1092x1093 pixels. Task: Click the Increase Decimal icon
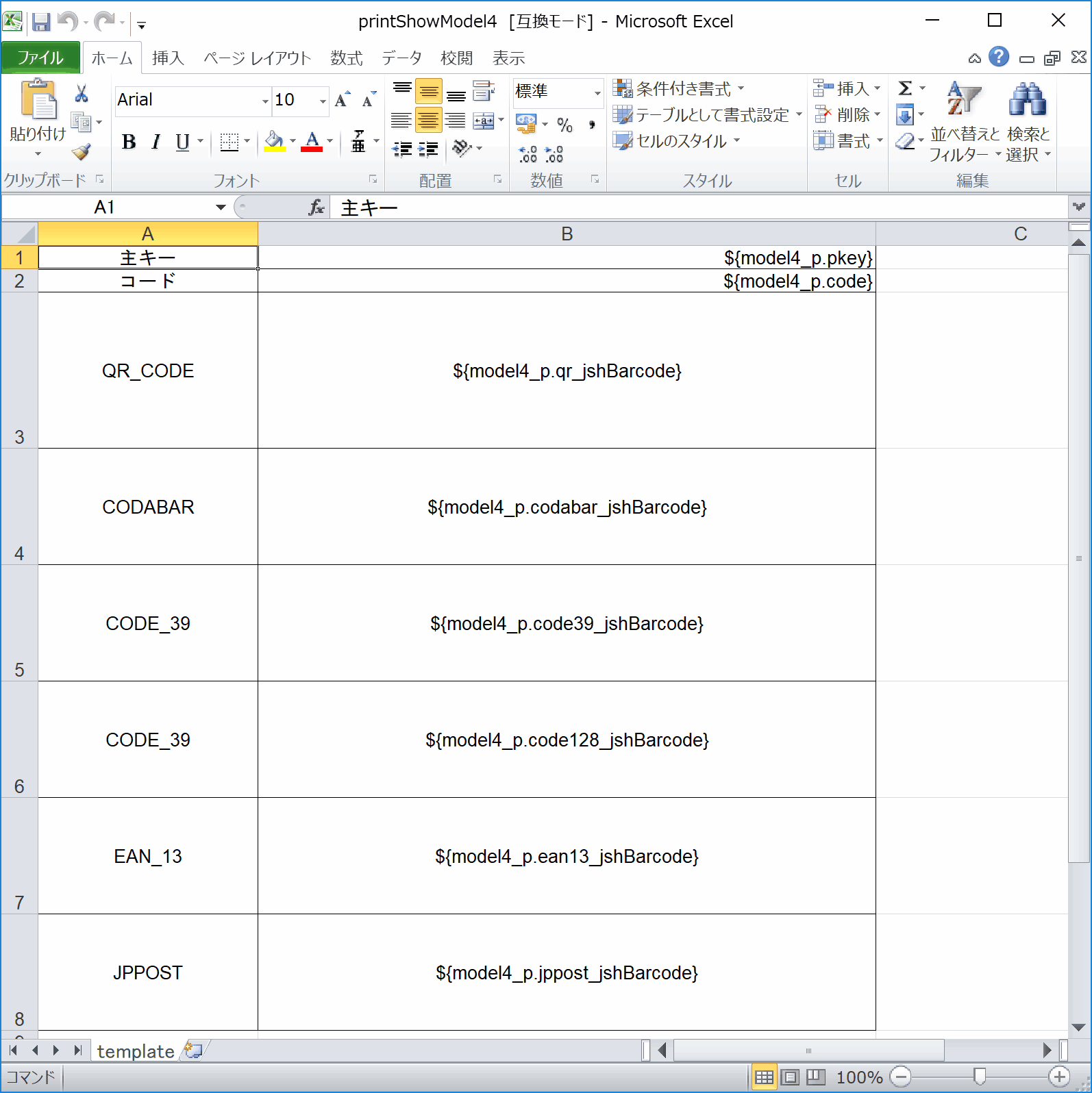528,155
